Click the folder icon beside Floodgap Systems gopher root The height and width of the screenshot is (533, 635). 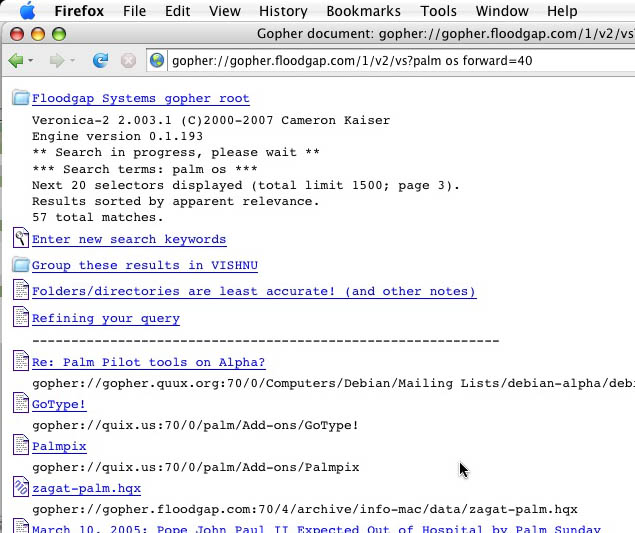click(21, 98)
